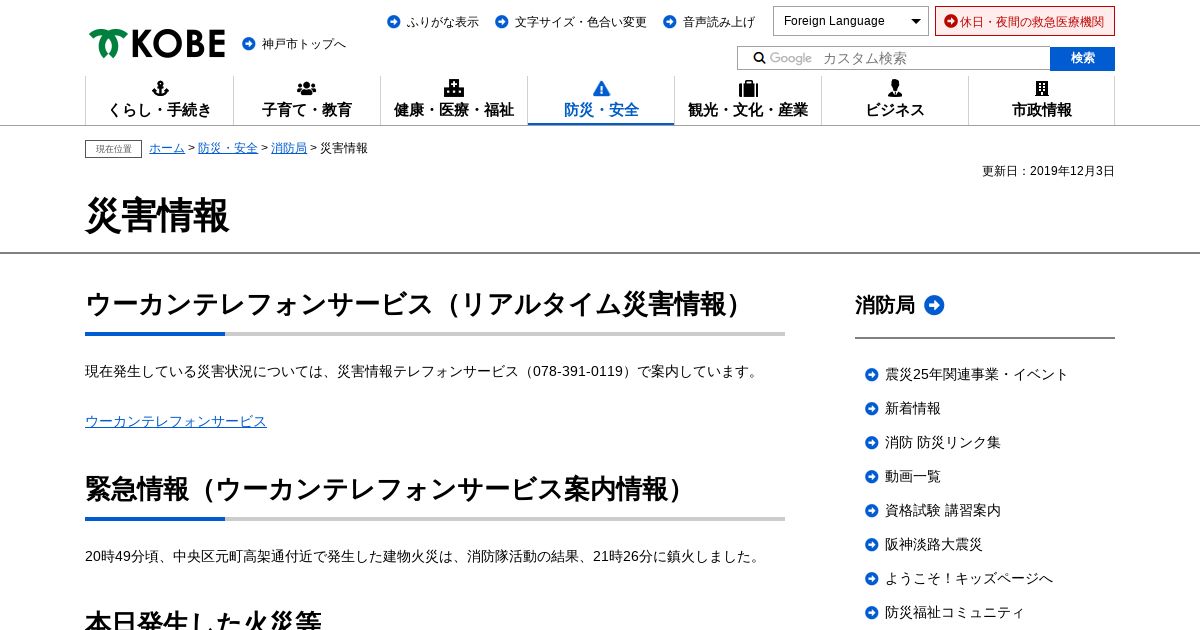Start 音声読み上げ
This screenshot has width=1200, height=630.
719,22
